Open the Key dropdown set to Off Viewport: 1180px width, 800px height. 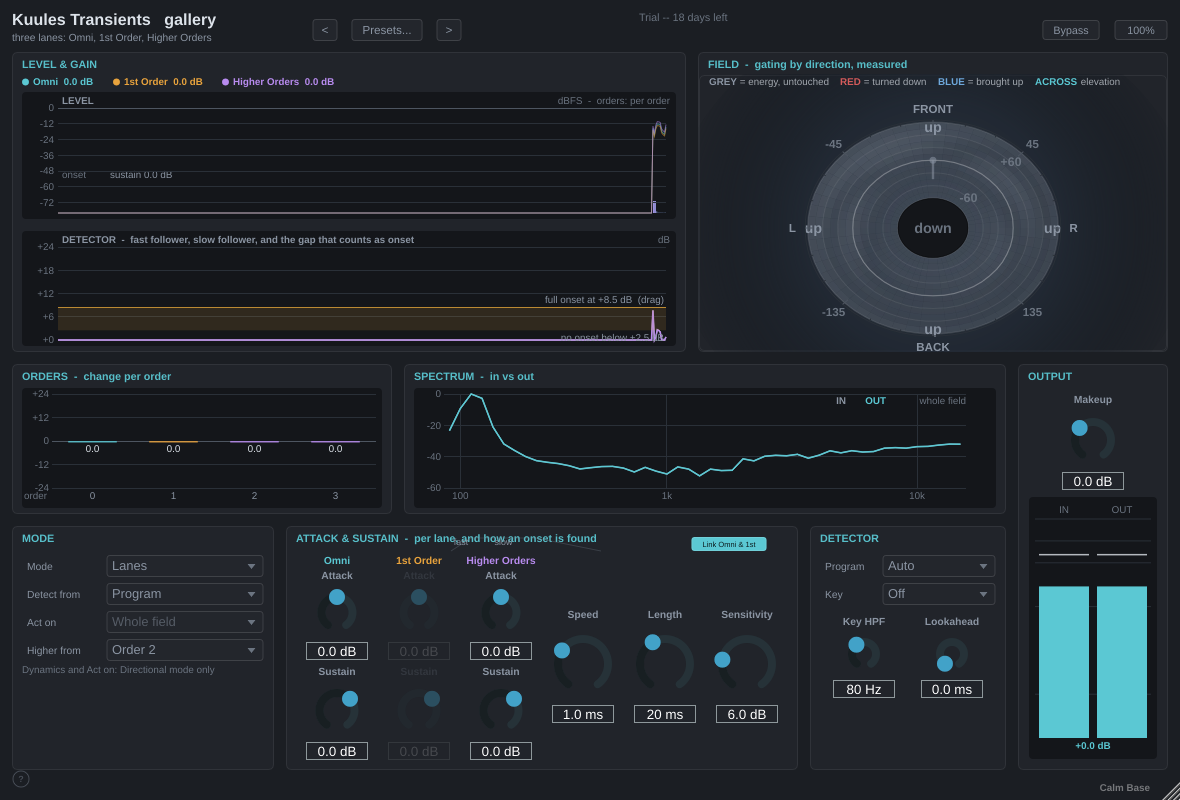tap(938, 594)
